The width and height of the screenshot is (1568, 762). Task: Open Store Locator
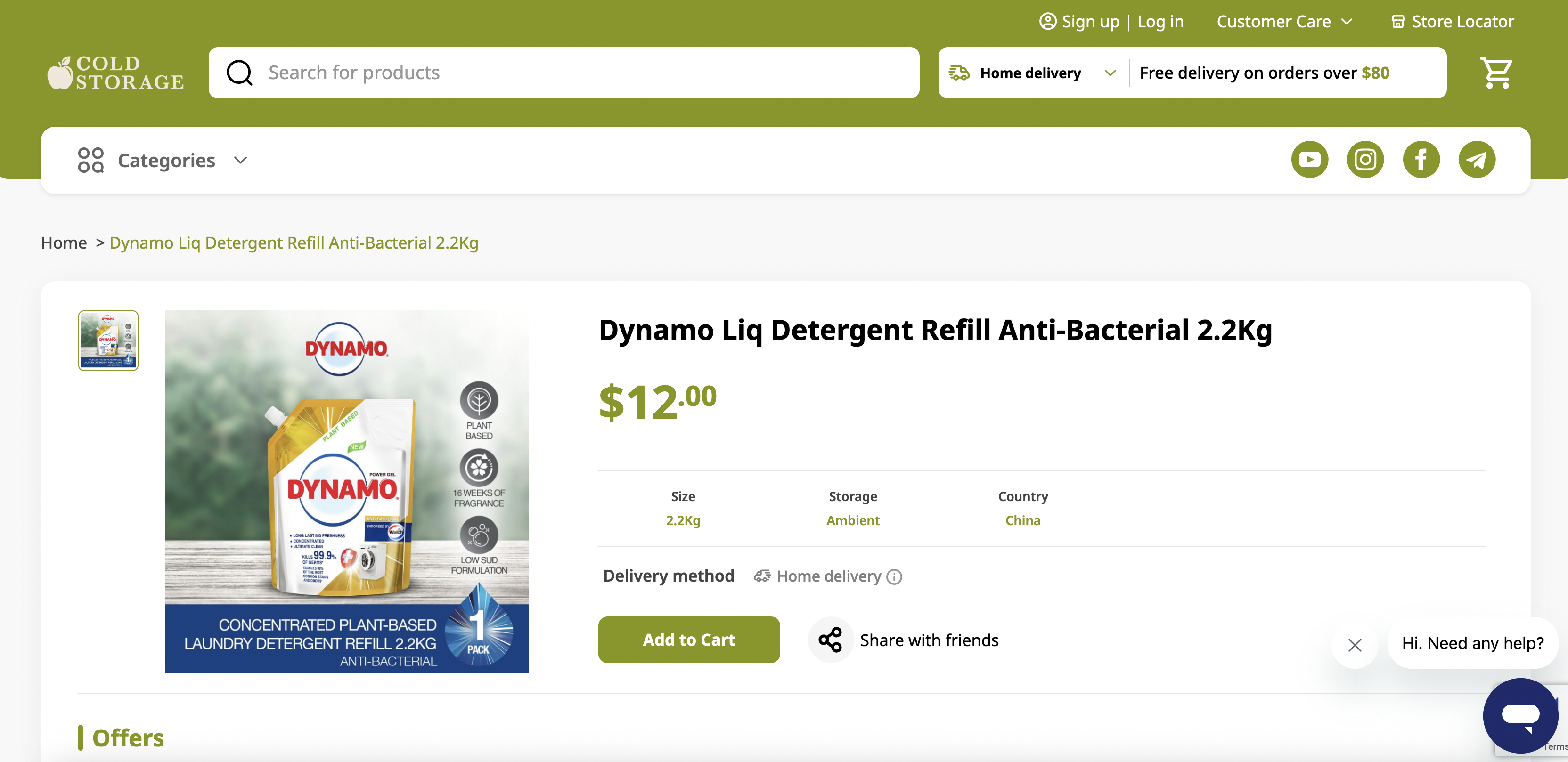pos(1462,22)
